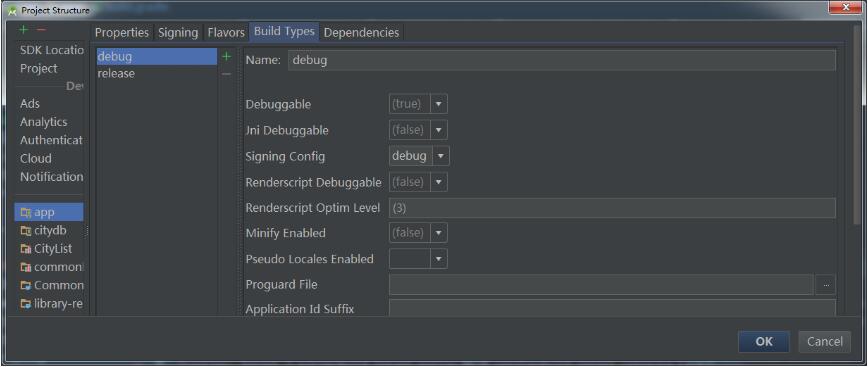
Task: Select Notifications in the sidebar
Action: (x=51, y=177)
